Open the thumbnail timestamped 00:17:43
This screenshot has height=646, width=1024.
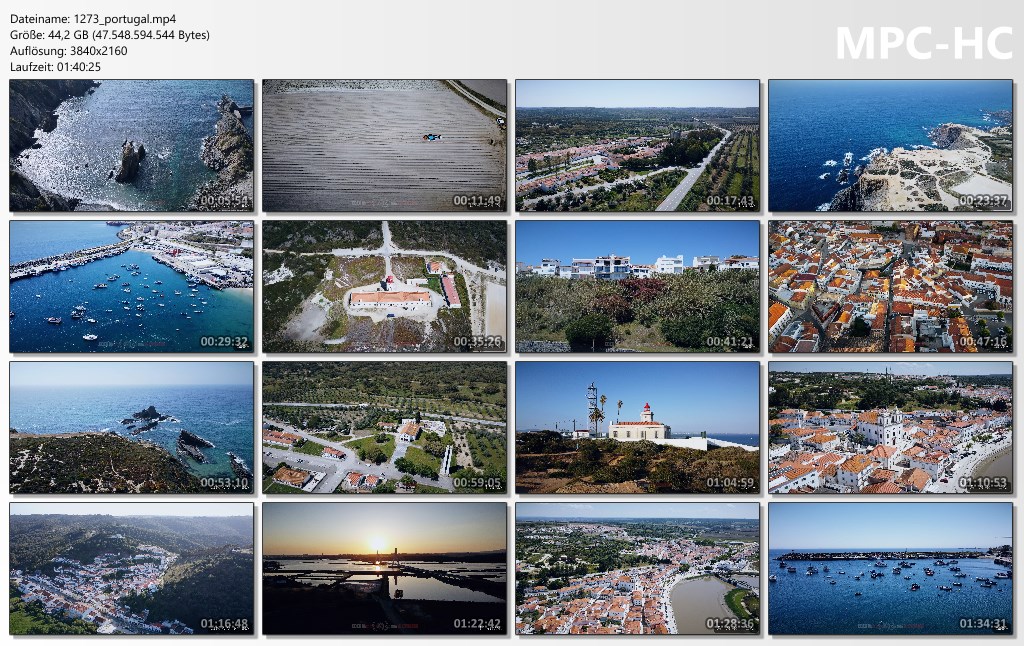[637, 146]
